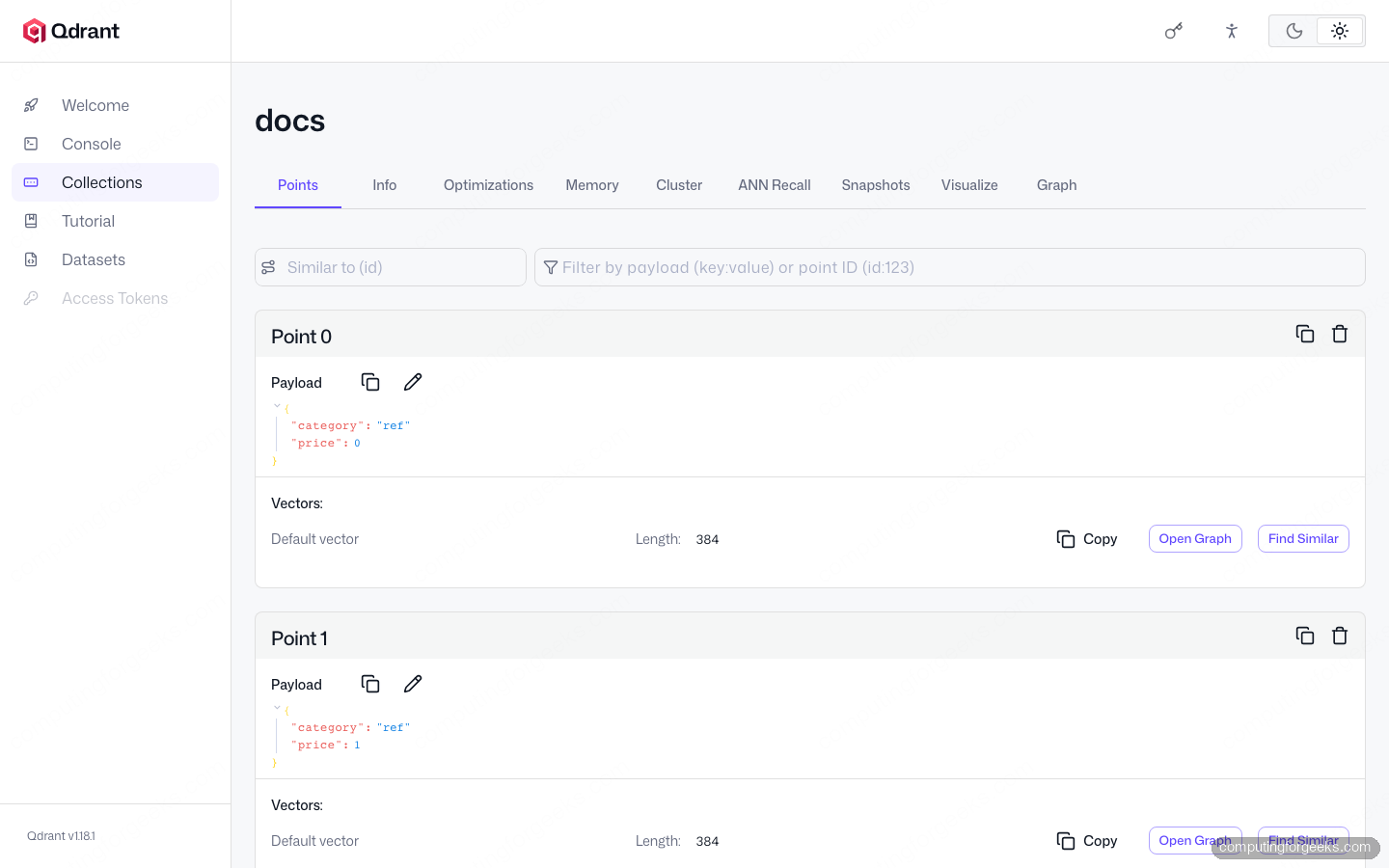Click "price": 1 in Point 1 payload

[x=326, y=746]
